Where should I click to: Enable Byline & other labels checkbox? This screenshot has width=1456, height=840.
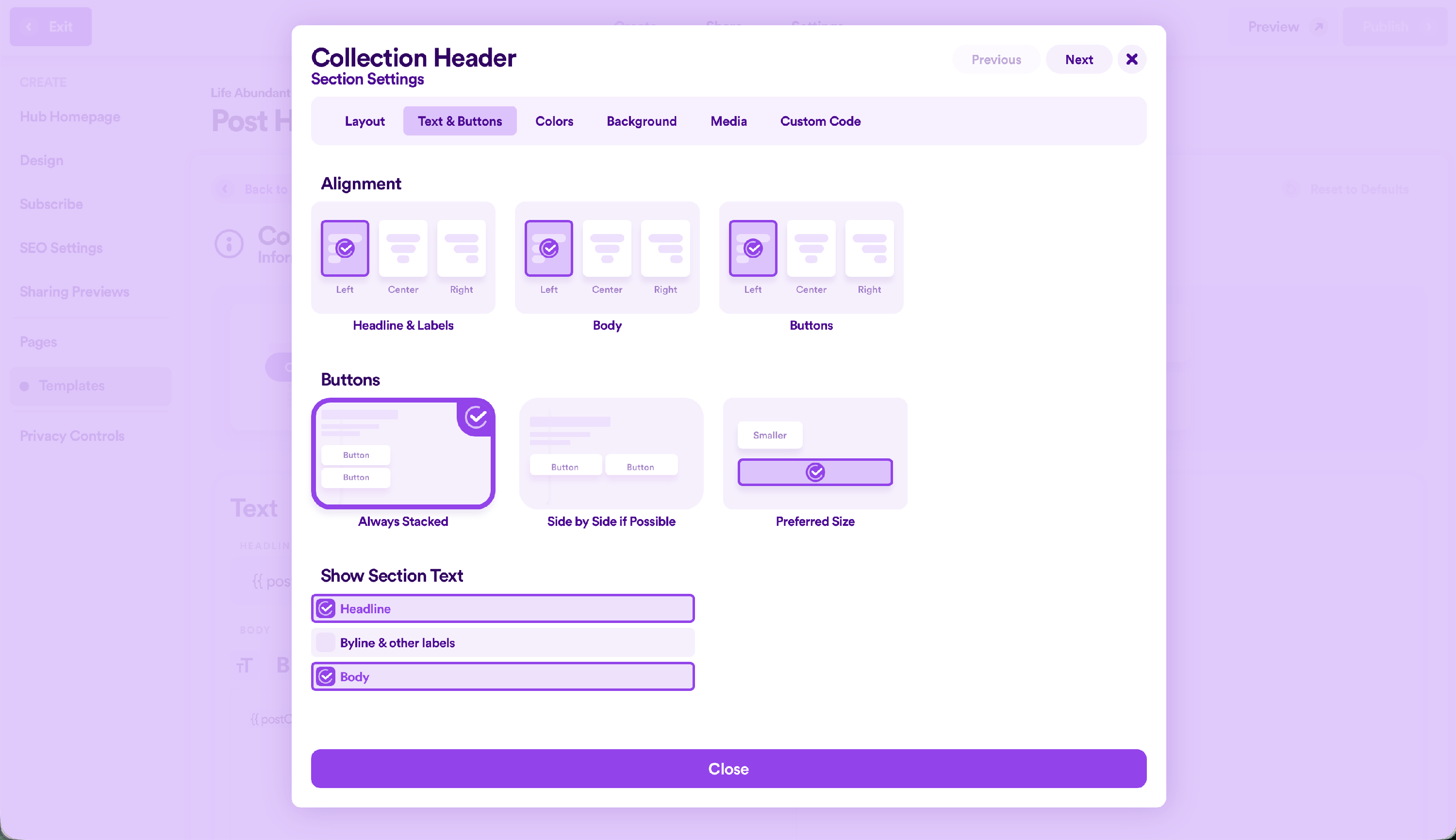326,642
